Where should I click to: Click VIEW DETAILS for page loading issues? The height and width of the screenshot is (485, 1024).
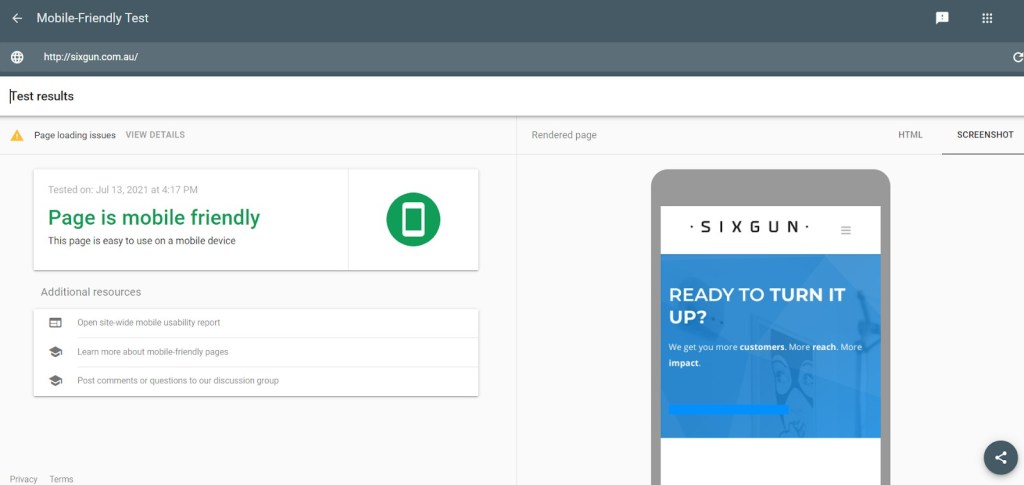[x=155, y=135]
